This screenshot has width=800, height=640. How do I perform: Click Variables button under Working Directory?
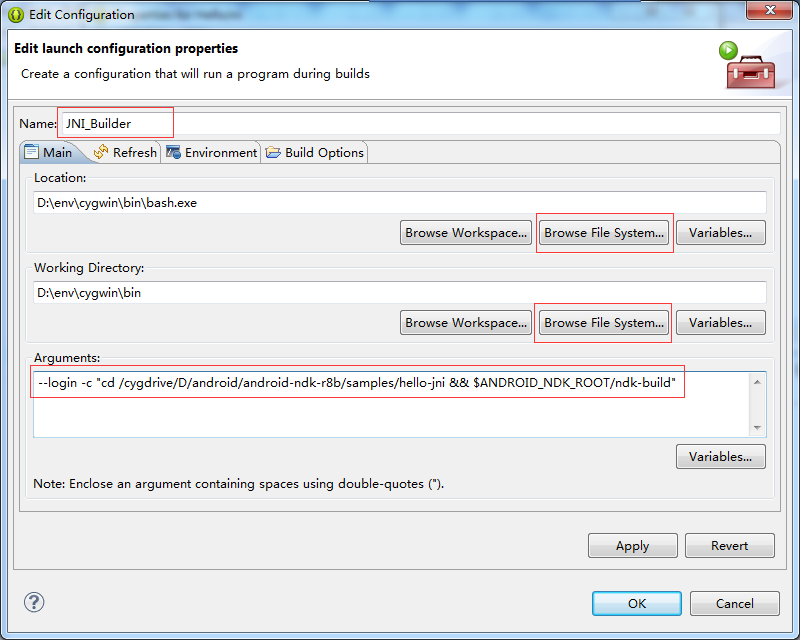point(720,323)
